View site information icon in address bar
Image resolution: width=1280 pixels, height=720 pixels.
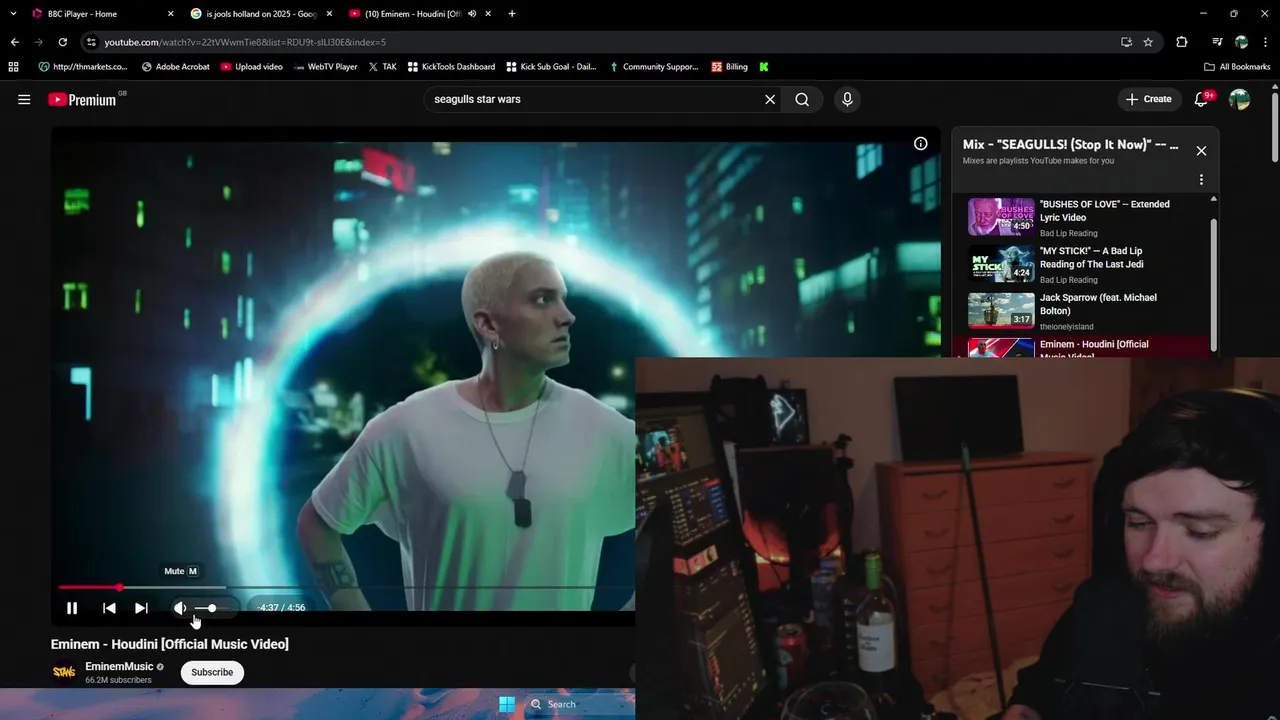(x=91, y=42)
